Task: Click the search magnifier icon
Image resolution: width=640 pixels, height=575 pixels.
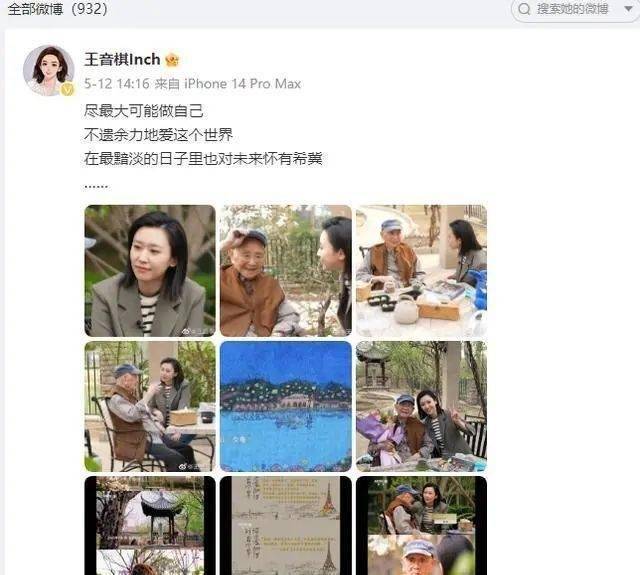Action: point(524,9)
